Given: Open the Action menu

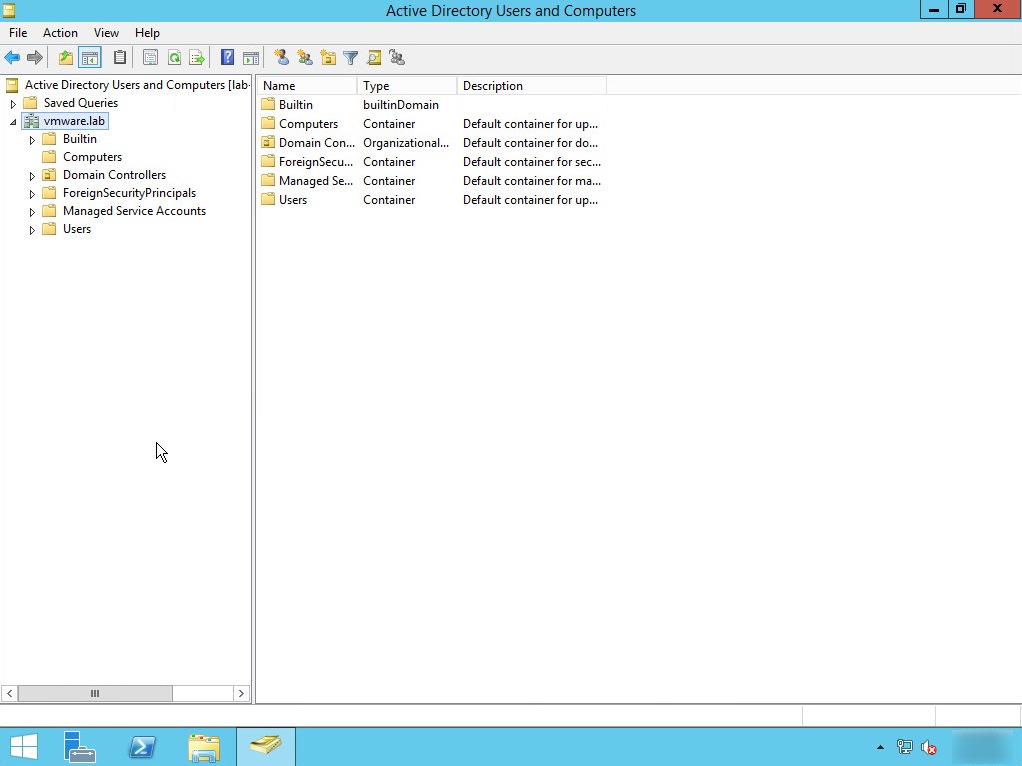Looking at the screenshot, I should (x=60, y=32).
